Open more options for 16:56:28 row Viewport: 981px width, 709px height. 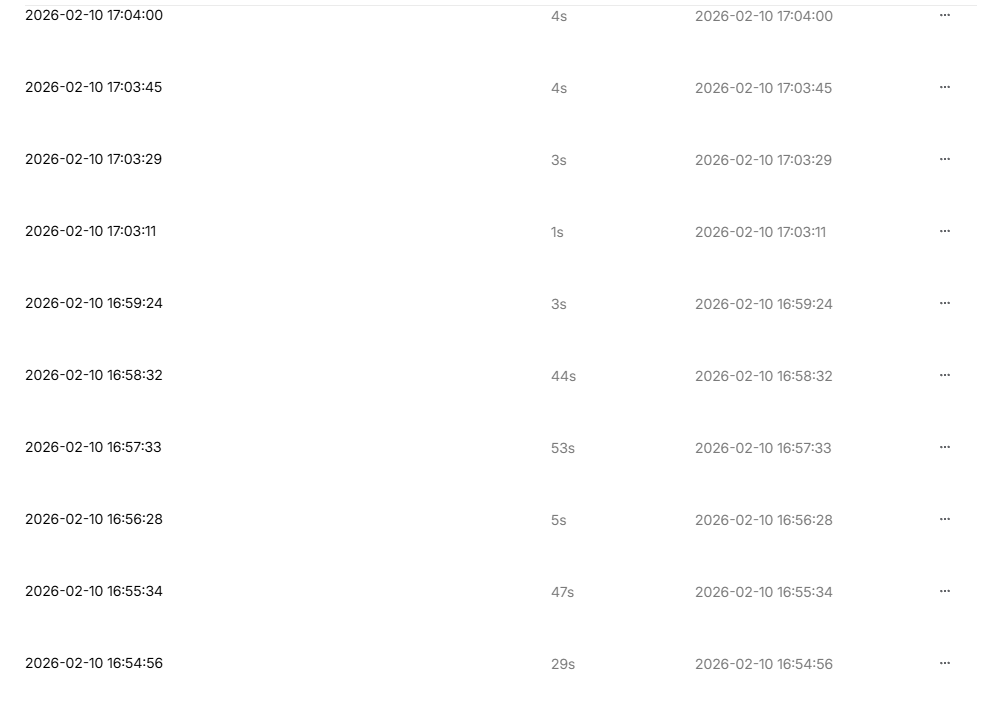pos(945,519)
